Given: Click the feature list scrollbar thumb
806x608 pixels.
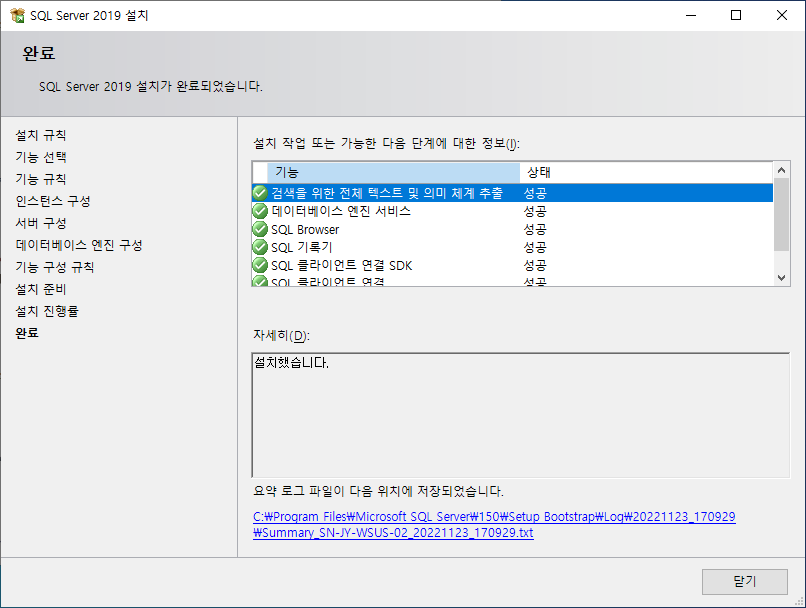Looking at the screenshot, I should tap(781, 214).
